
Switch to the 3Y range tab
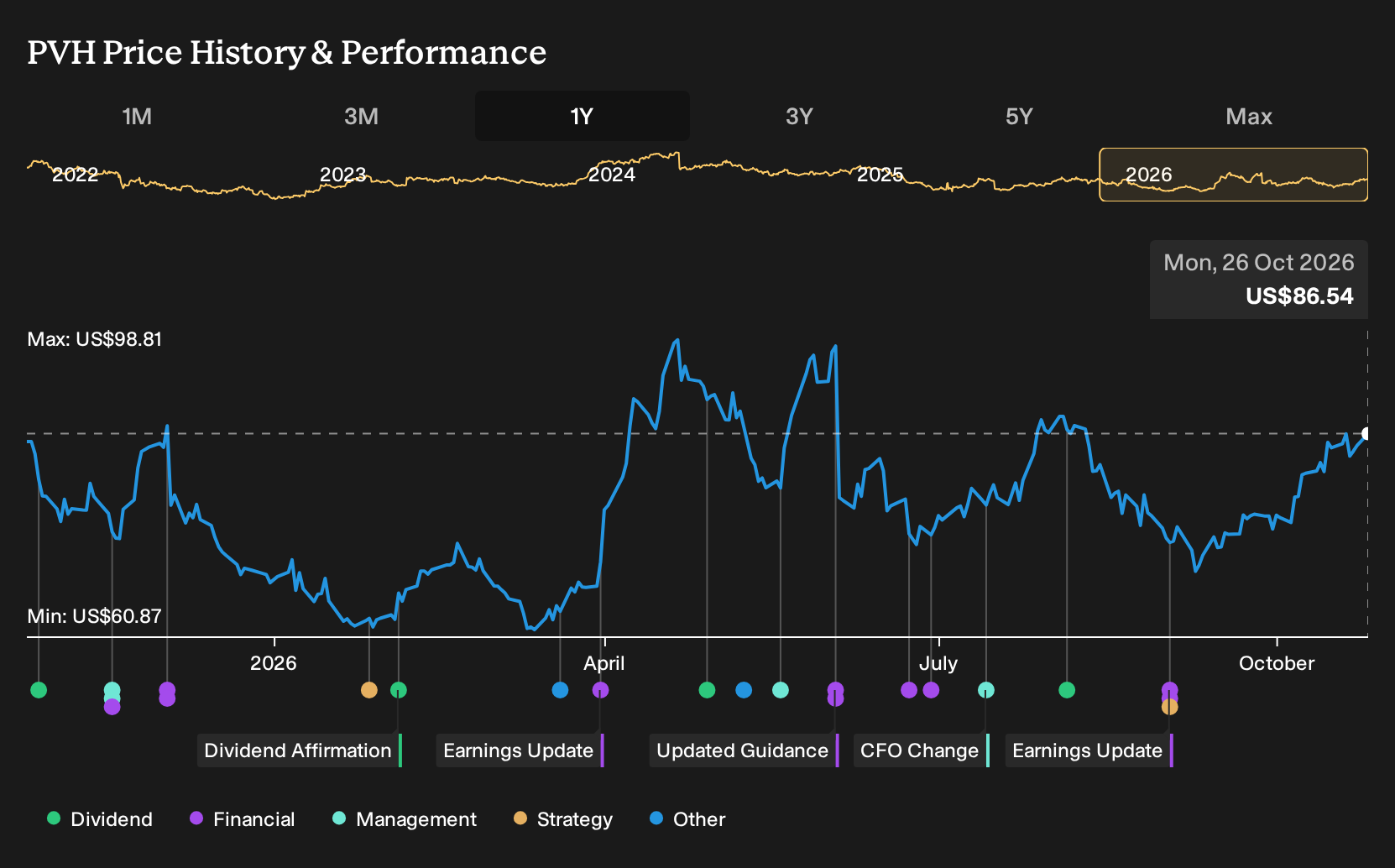pos(799,116)
